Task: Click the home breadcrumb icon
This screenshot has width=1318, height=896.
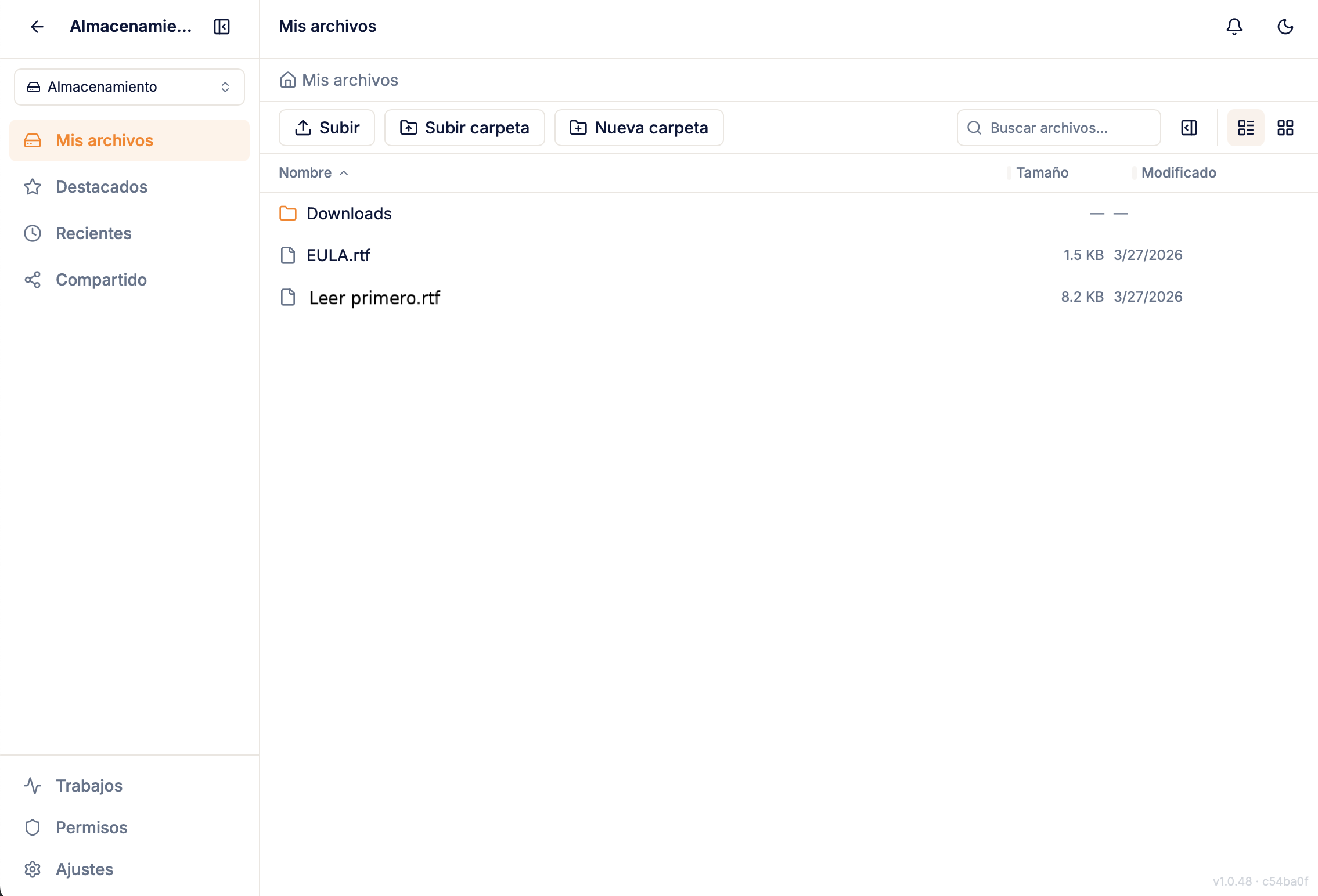Action: (x=287, y=80)
